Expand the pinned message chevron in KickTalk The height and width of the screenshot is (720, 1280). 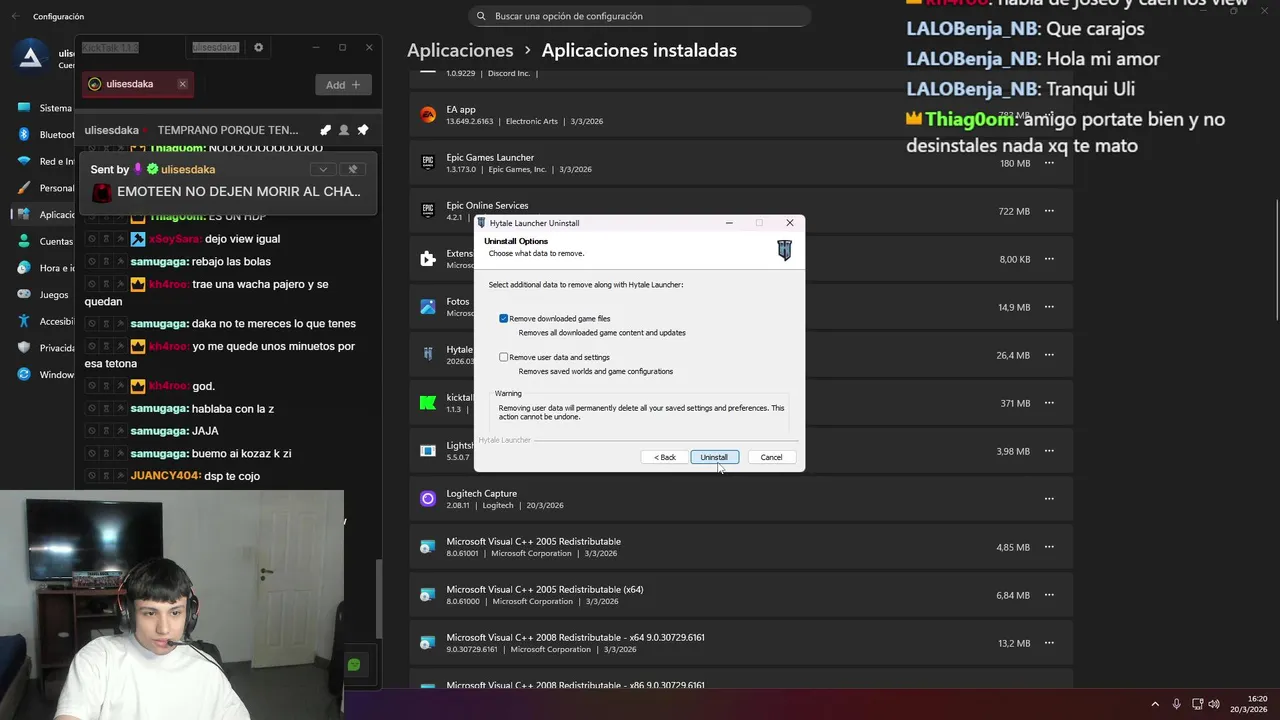(322, 169)
